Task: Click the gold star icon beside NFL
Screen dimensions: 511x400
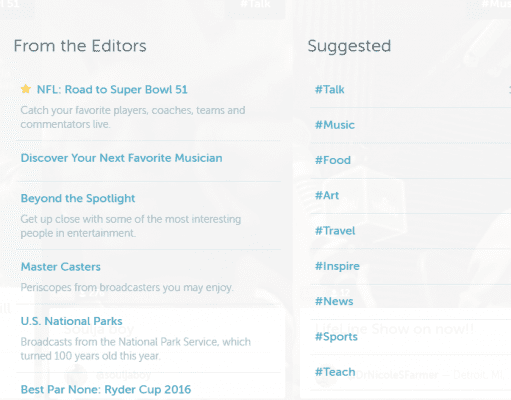Action: [26, 89]
